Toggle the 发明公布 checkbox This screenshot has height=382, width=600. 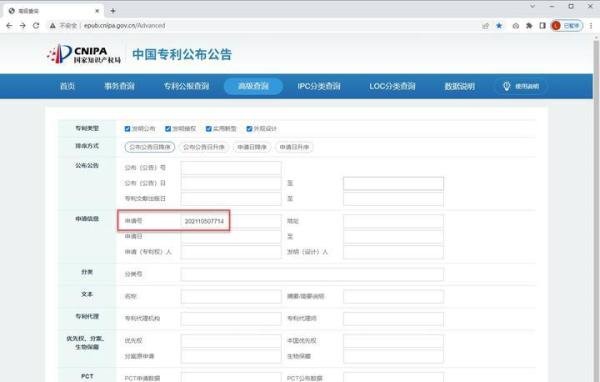pyautogui.click(x=127, y=129)
